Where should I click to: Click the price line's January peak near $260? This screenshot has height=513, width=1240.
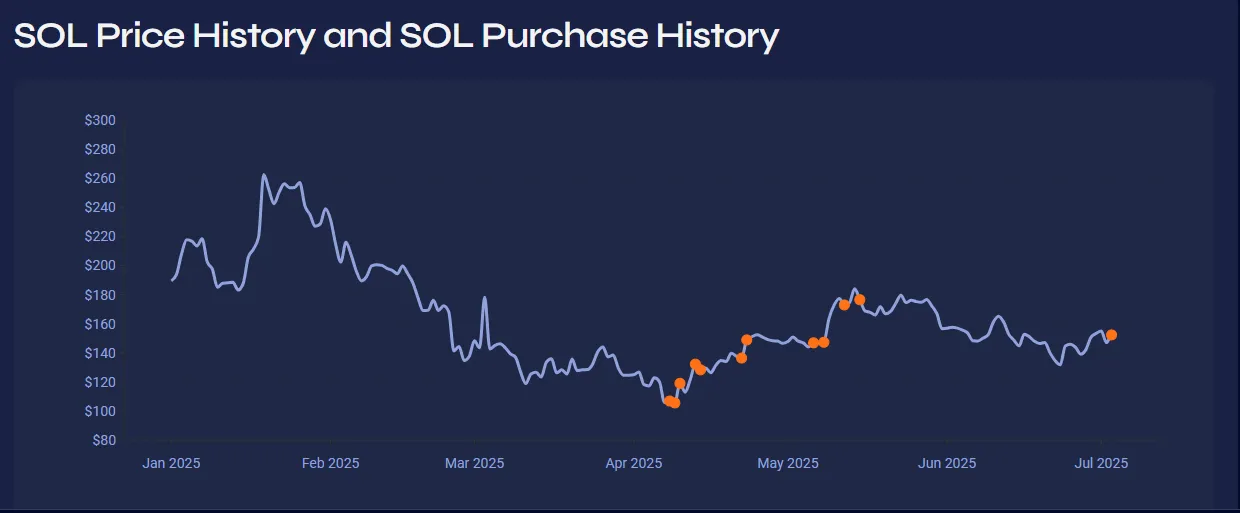point(264,176)
